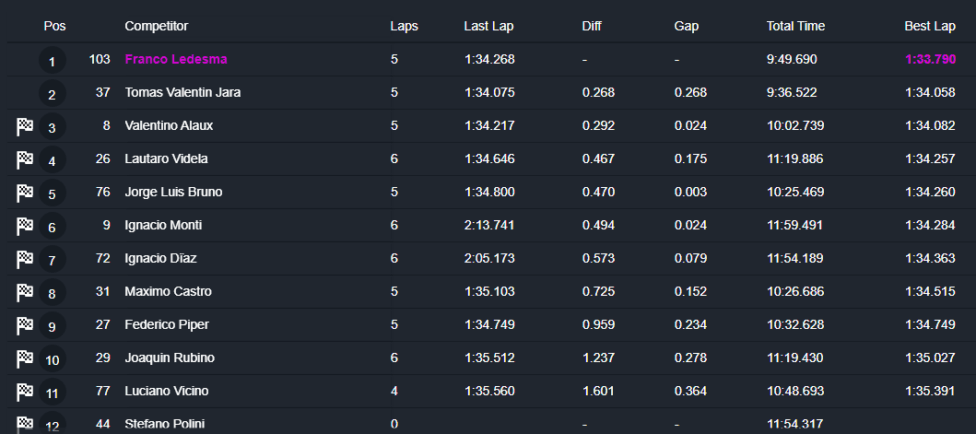976x434 pixels.
Task: Click checkered flag in Federico Piper row
Action: point(24,325)
